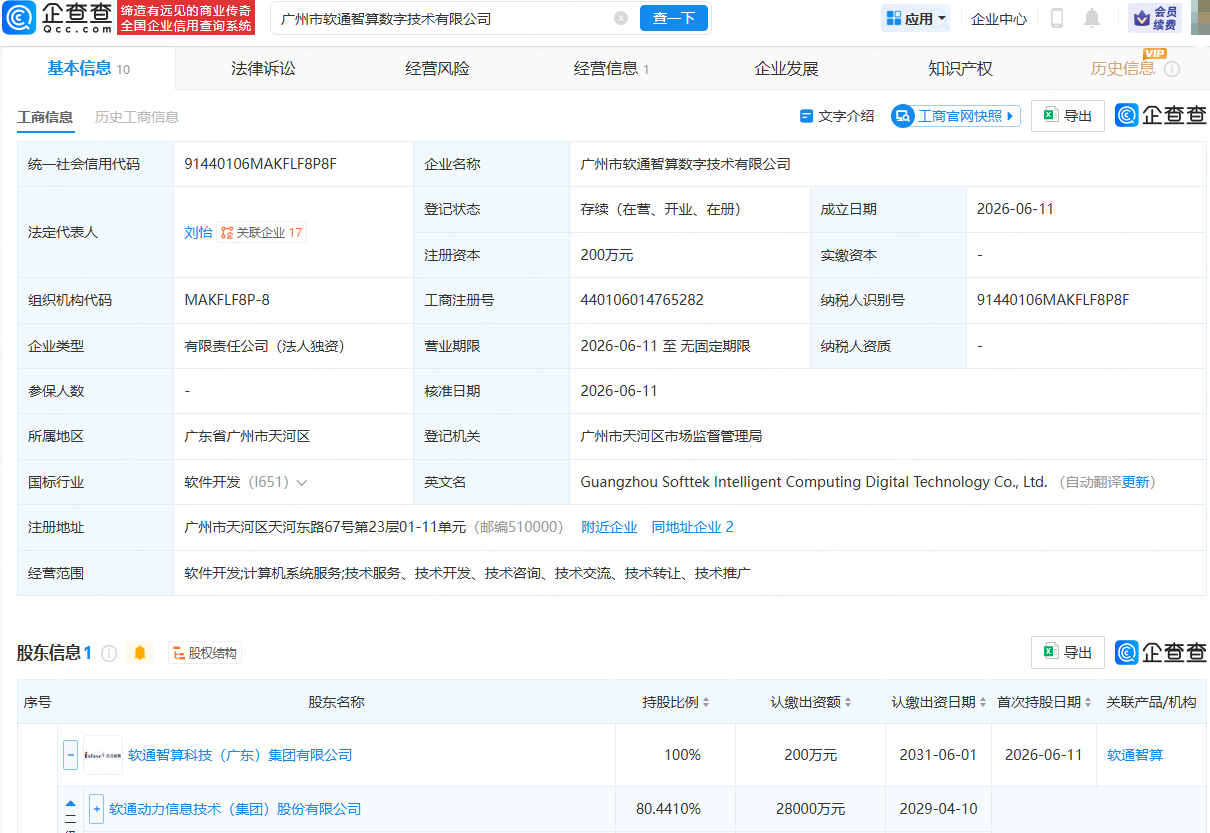Clear the search box with the x icon

(621, 18)
